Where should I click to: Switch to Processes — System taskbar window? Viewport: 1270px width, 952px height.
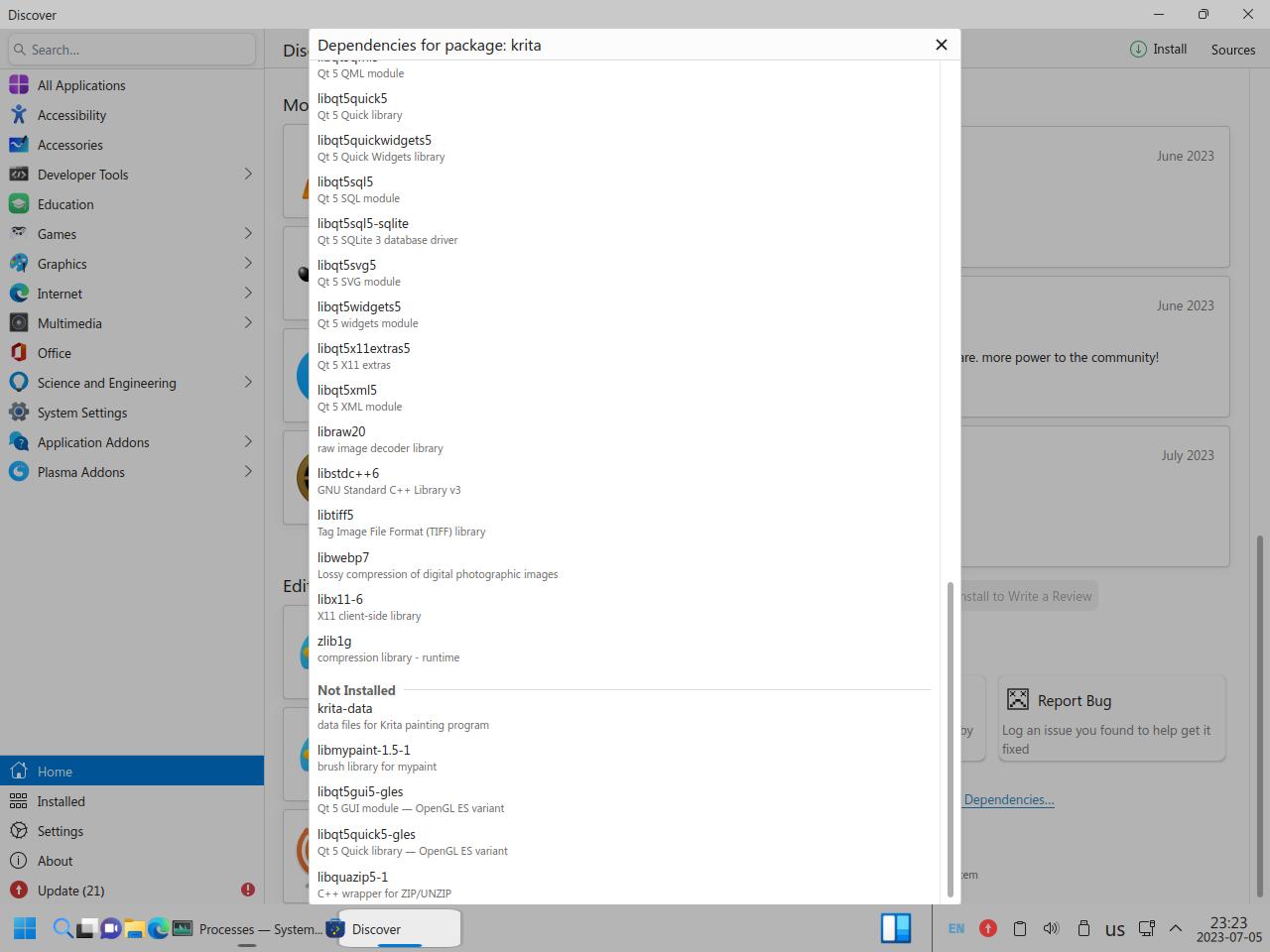click(x=247, y=929)
